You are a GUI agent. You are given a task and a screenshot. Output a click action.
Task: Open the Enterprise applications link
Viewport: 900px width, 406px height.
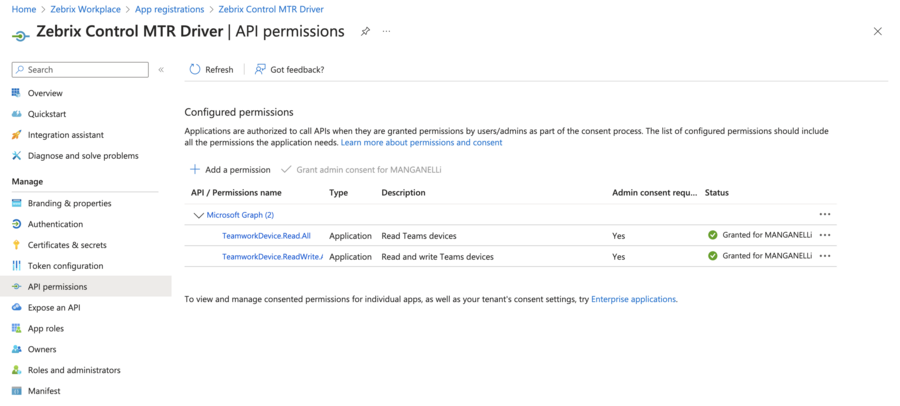click(634, 299)
